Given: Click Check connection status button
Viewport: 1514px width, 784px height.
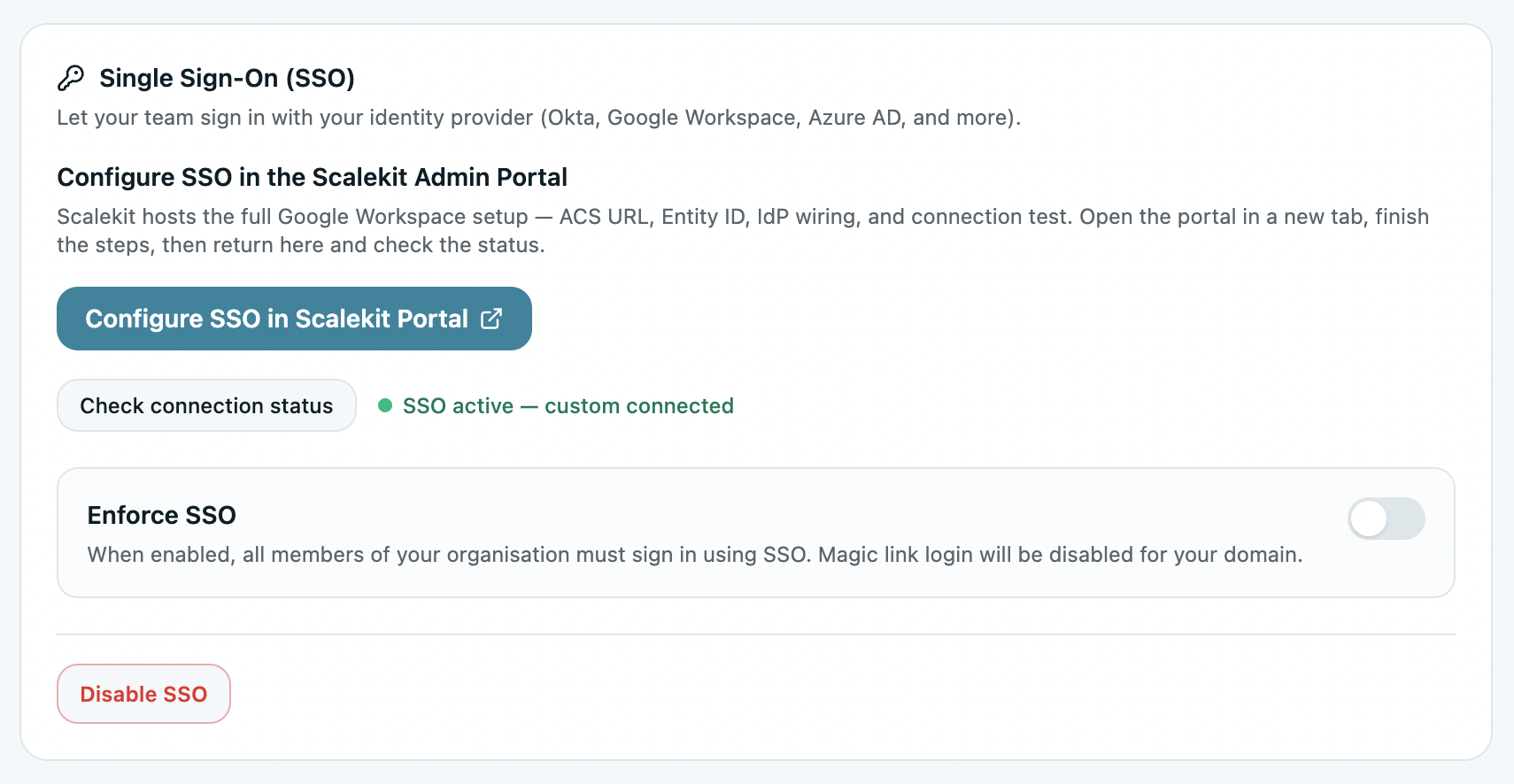Looking at the screenshot, I should click(206, 405).
